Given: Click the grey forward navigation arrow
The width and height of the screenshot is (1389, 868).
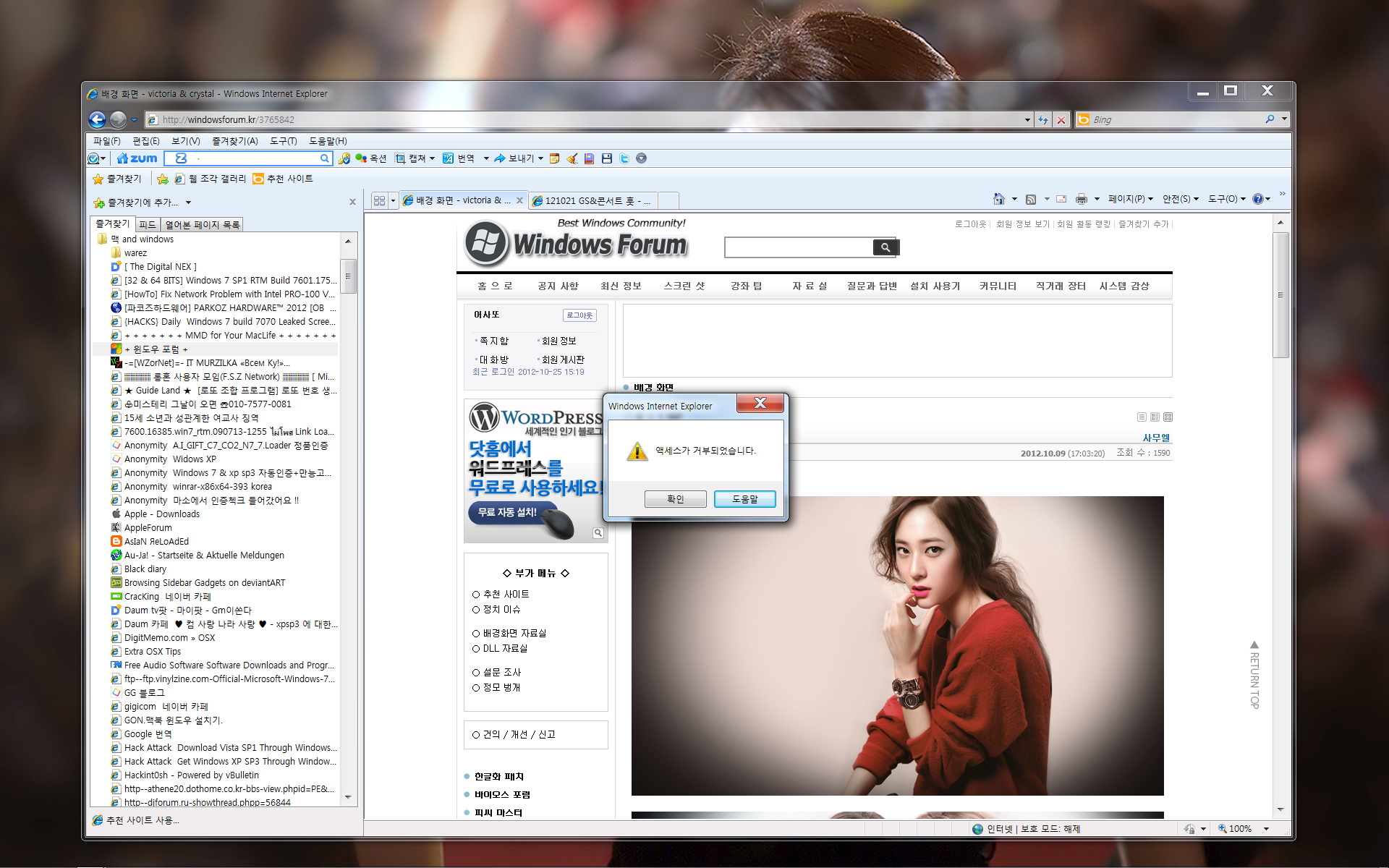Looking at the screenshot, I should coord(119,119).
